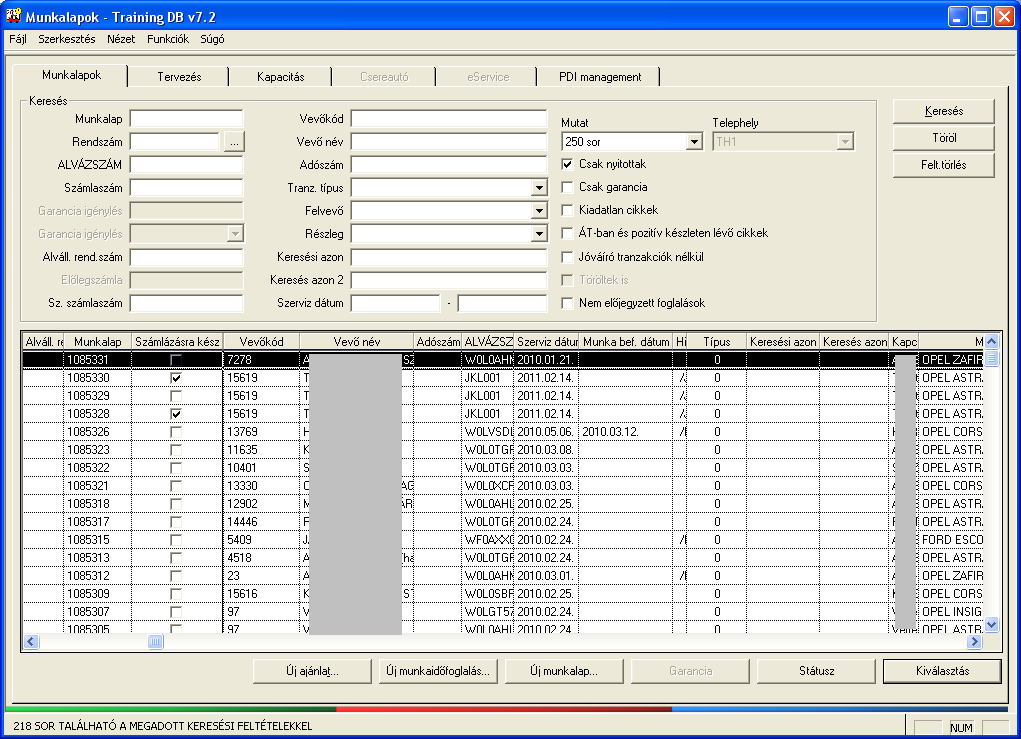Open the Felvevő dropdown list

538,211
